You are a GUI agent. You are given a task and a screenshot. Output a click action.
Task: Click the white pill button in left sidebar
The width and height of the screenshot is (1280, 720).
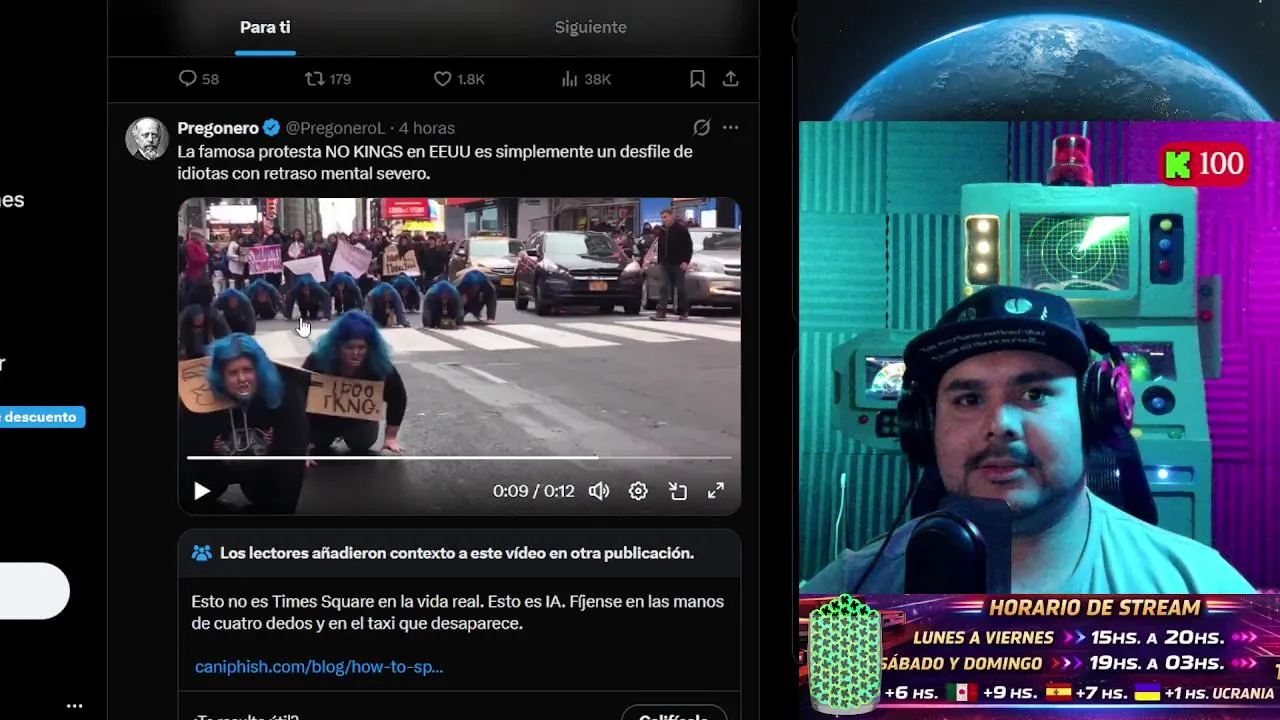(x=34, y=590)
